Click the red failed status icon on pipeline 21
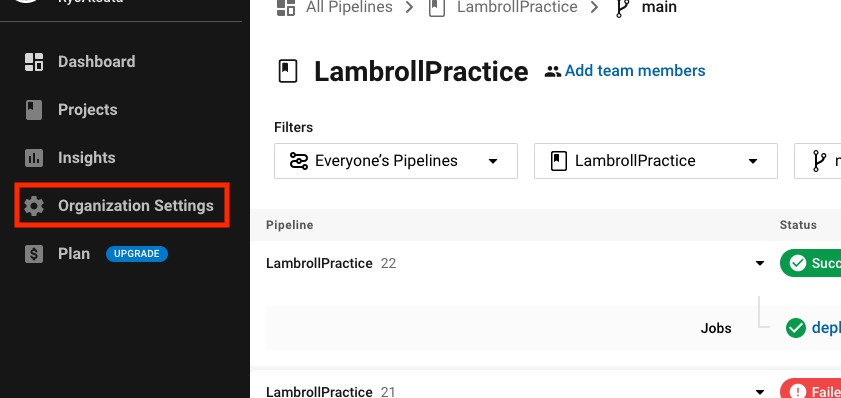Viewport: 841px width, 398px height. click(x=798, y=392)
